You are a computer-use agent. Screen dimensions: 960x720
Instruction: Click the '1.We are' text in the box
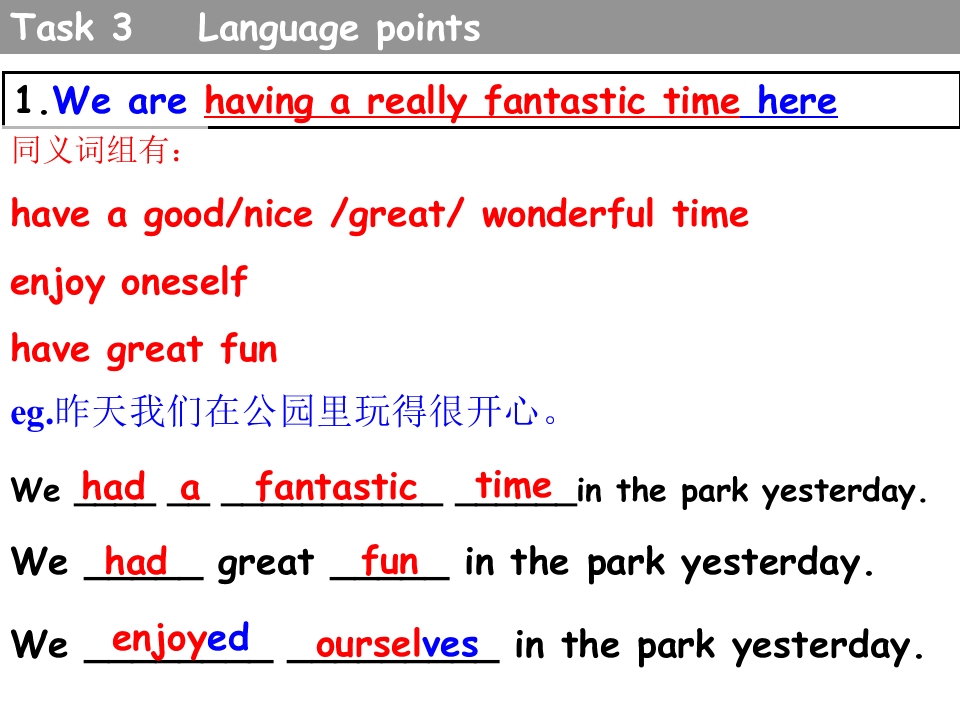[102, 101]
